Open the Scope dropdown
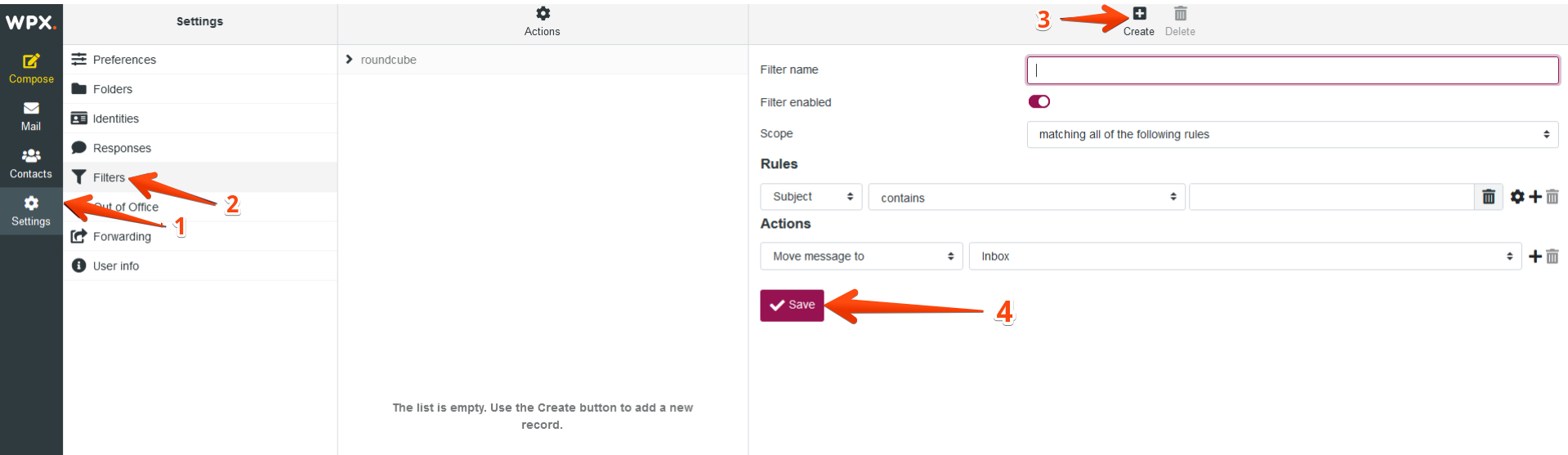 point(1292,135)
